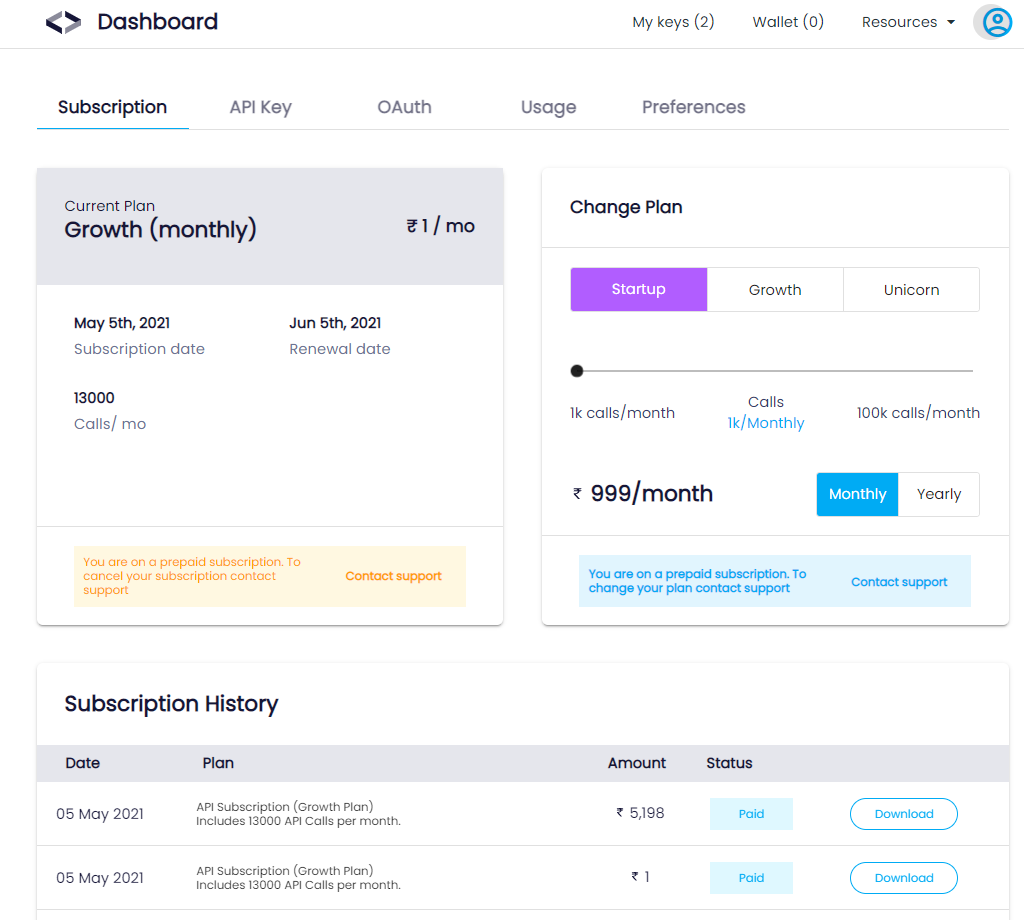
Task: Click the Status column header
Action: coord(729,763)
